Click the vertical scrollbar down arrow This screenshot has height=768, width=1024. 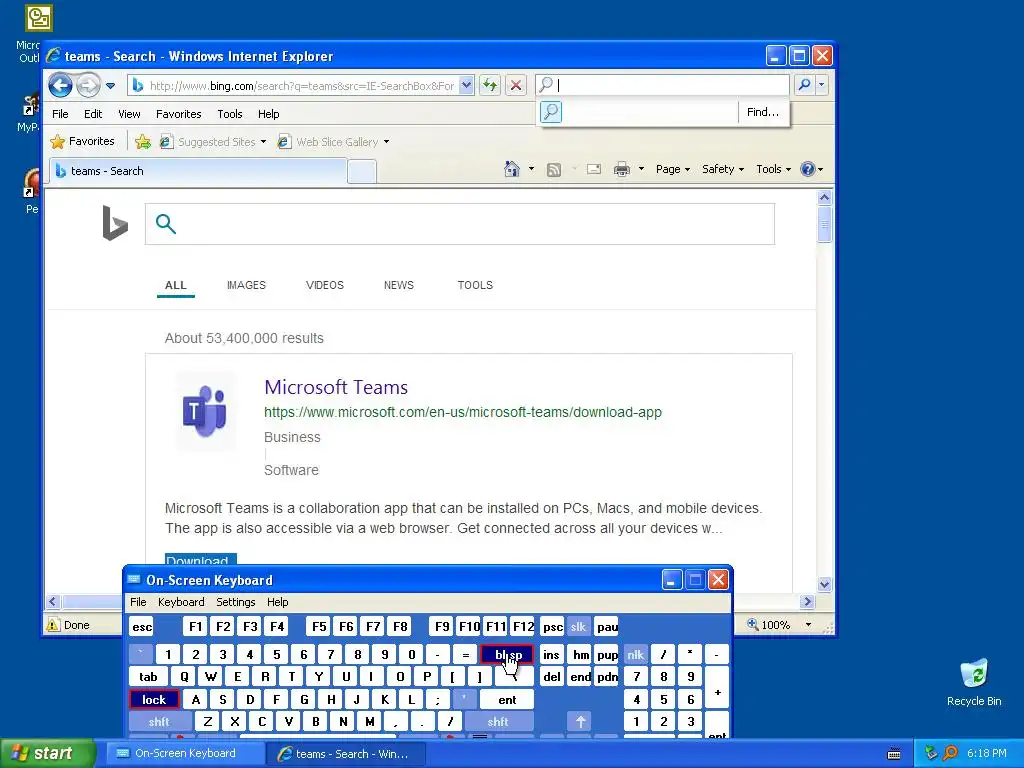(x=824, y=584)
